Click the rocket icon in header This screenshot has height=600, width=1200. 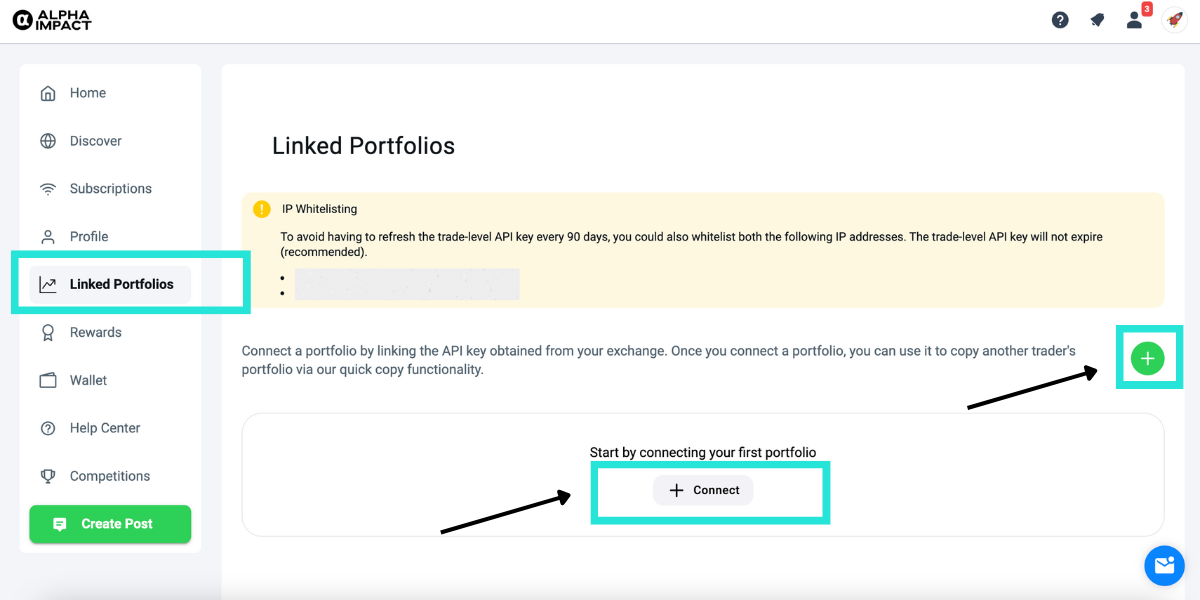[x=1097, y=20]
